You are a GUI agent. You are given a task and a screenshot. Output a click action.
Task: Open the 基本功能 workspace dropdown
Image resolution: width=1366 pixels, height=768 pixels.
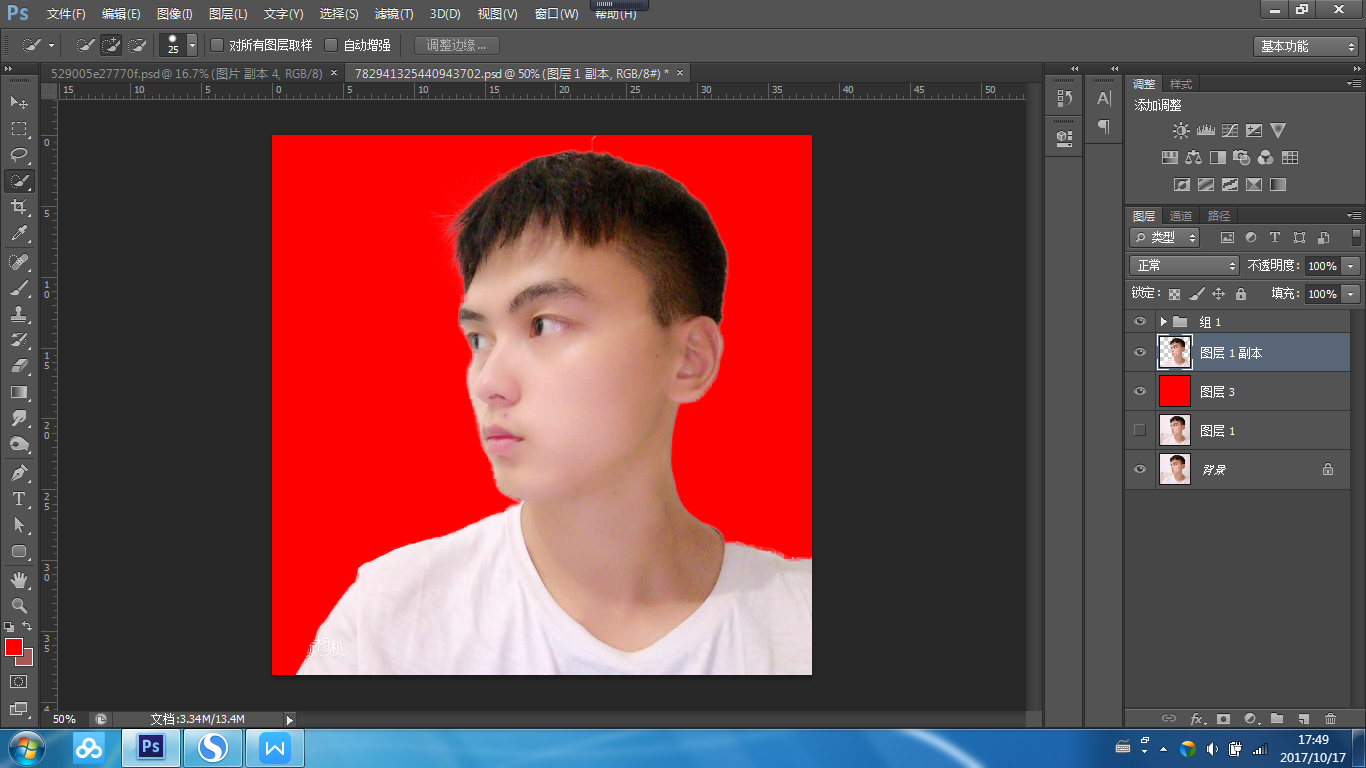point(1305,46)
